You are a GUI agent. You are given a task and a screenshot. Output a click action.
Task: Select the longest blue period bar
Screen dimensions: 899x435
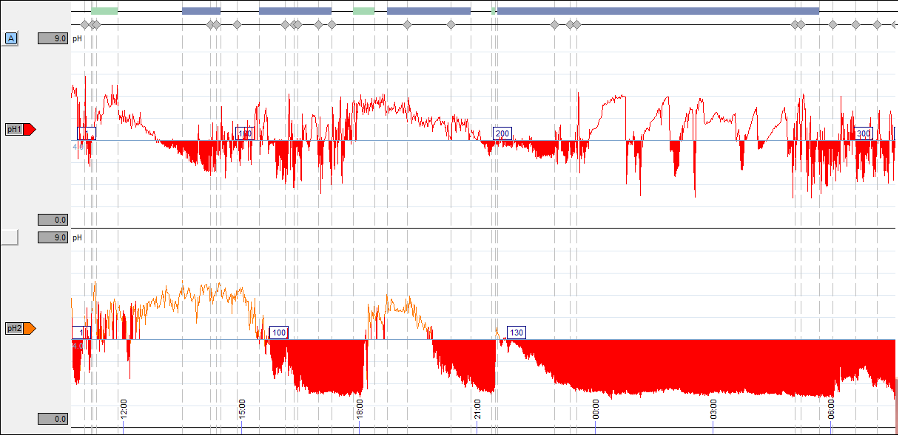click(x=657, y=10)
